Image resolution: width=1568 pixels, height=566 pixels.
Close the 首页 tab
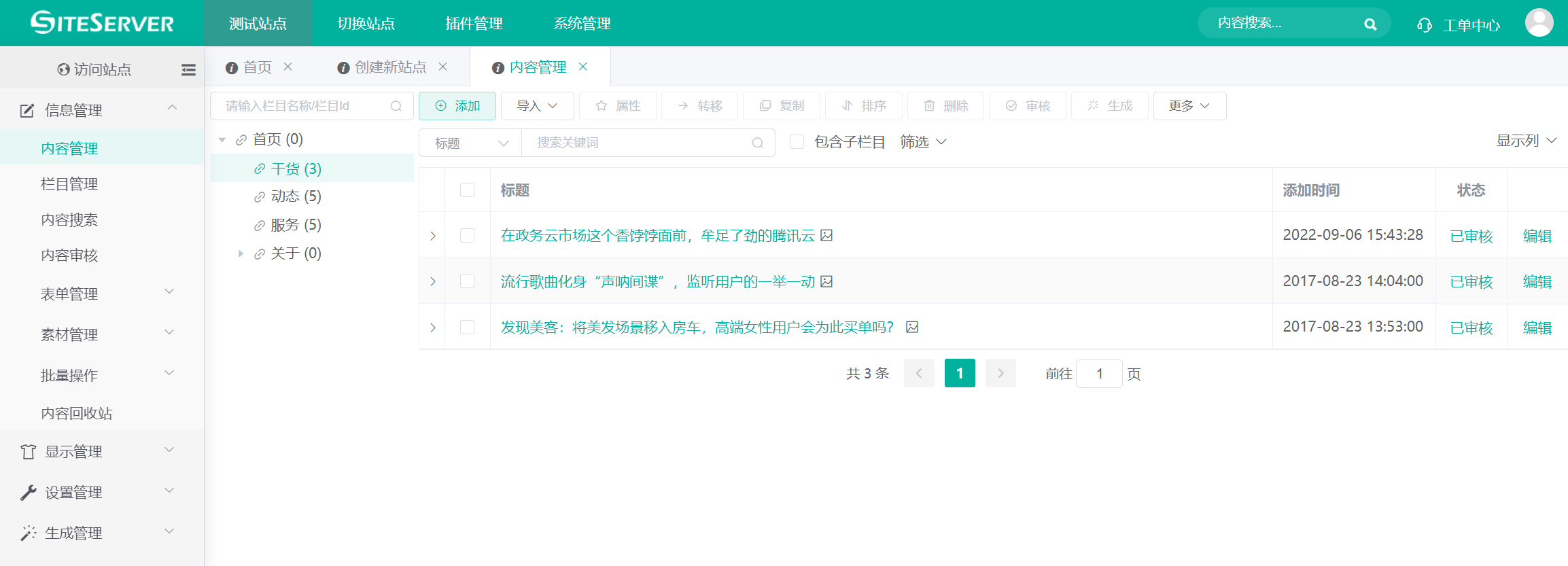point(288,67)
